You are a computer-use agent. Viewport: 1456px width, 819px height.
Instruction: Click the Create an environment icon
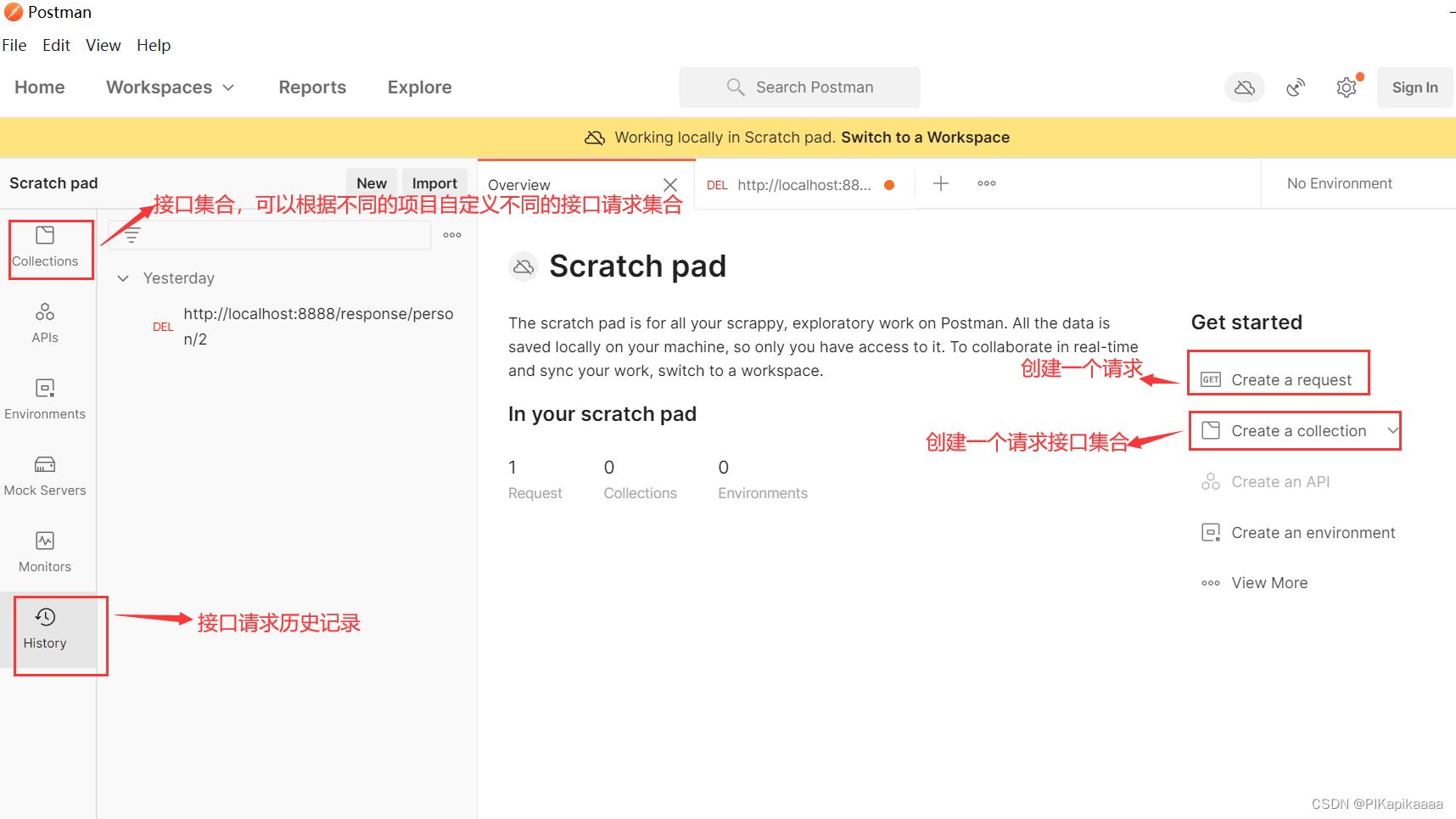(1211, 532)
